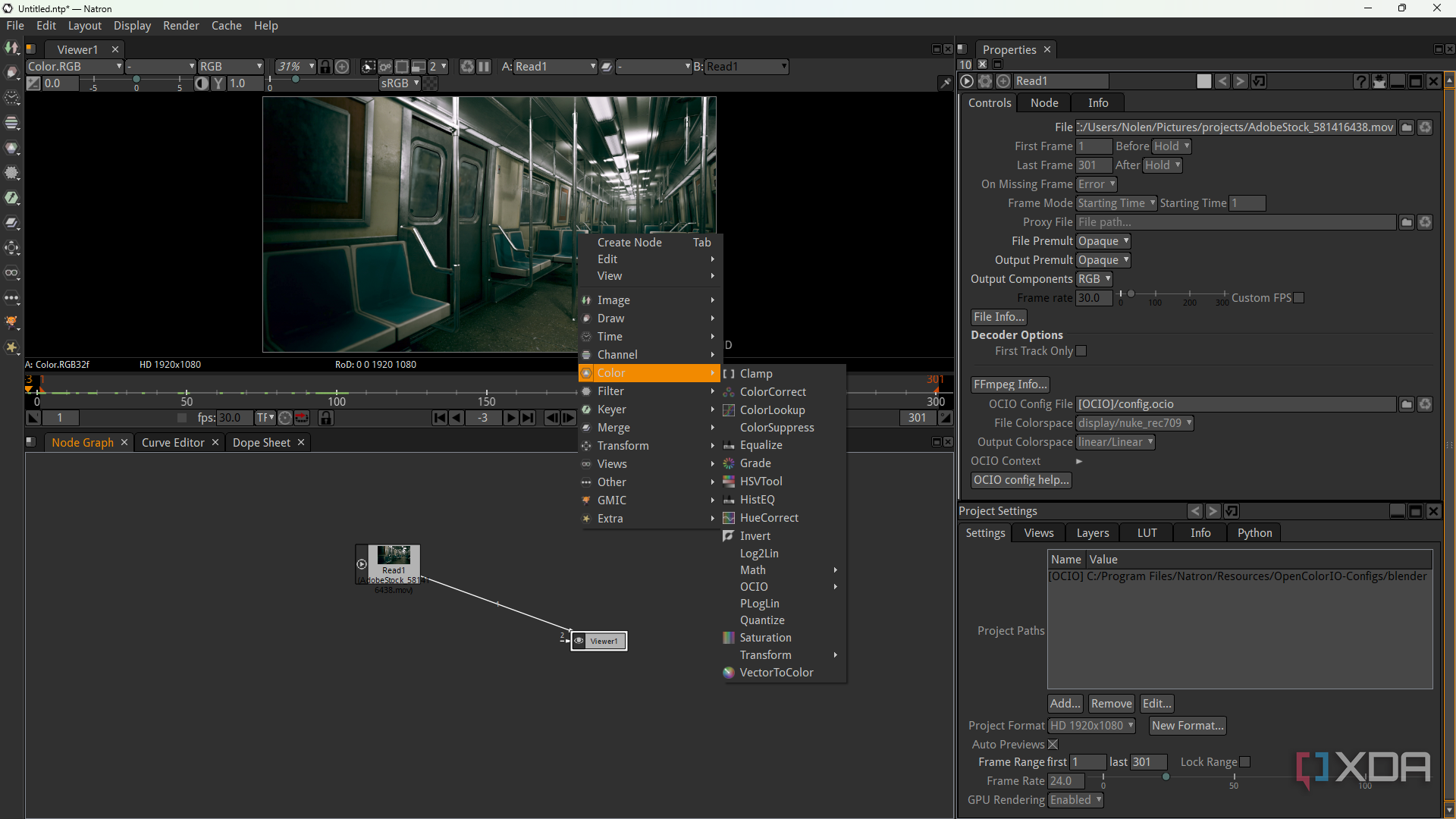
Task: Uncheck the Auto Previews checkbox
Action: [1053, 745]
